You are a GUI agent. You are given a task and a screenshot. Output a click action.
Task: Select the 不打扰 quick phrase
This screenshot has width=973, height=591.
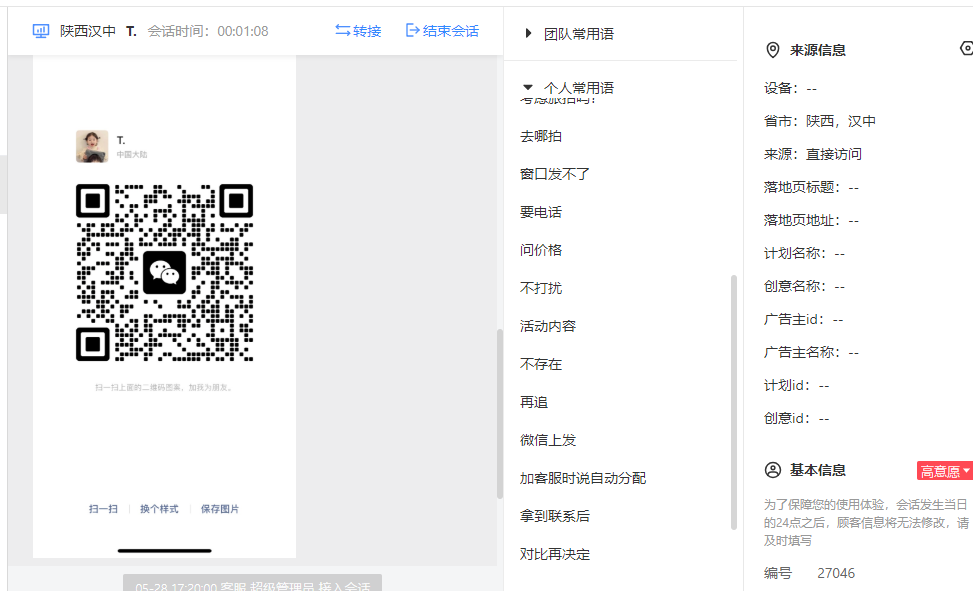tap(541, 288)
